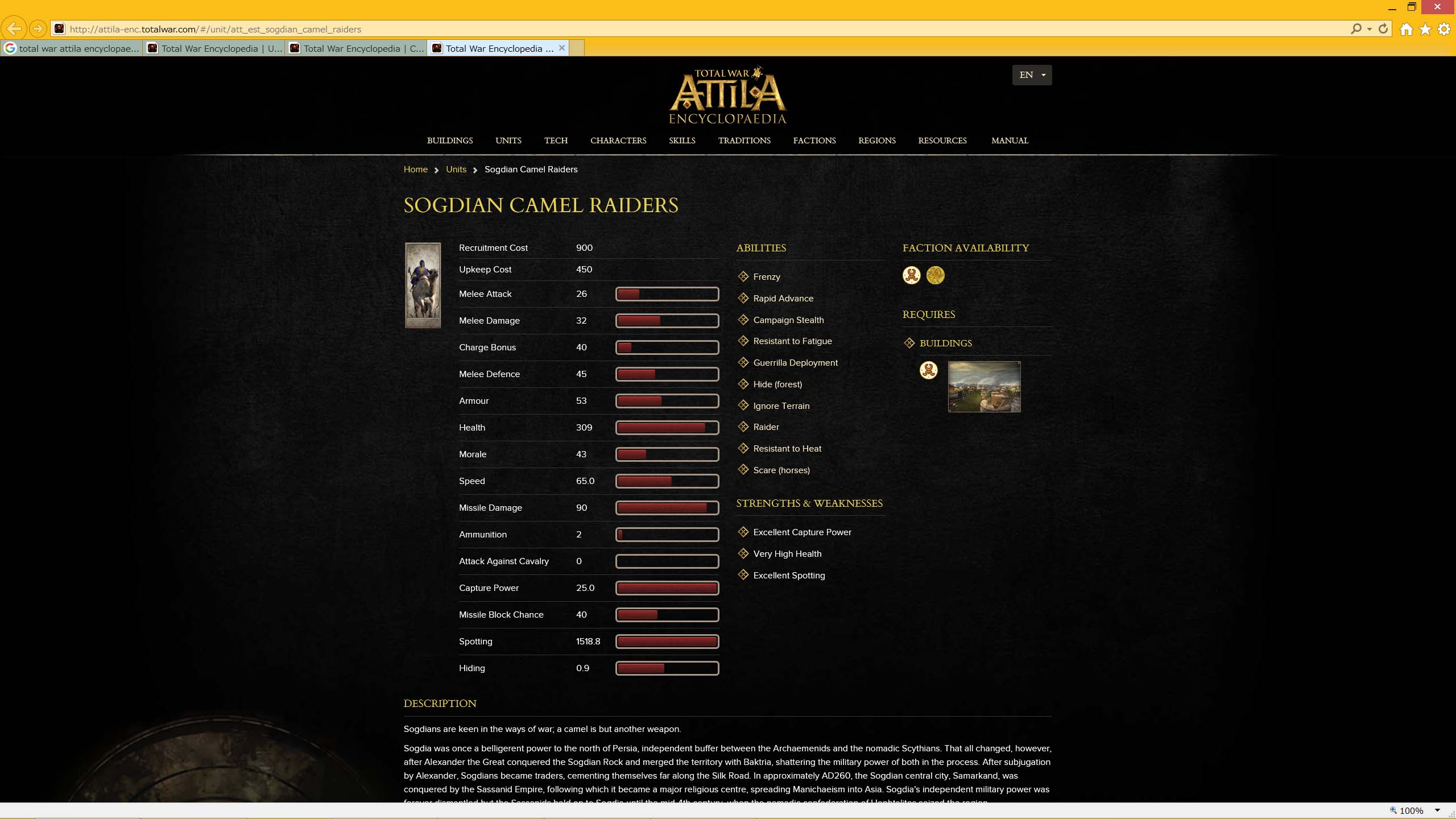Click the diamond icon next to Excellent Capture Power
The height and width of the screenshot is (819, 1456).
(x=743, y=532)
